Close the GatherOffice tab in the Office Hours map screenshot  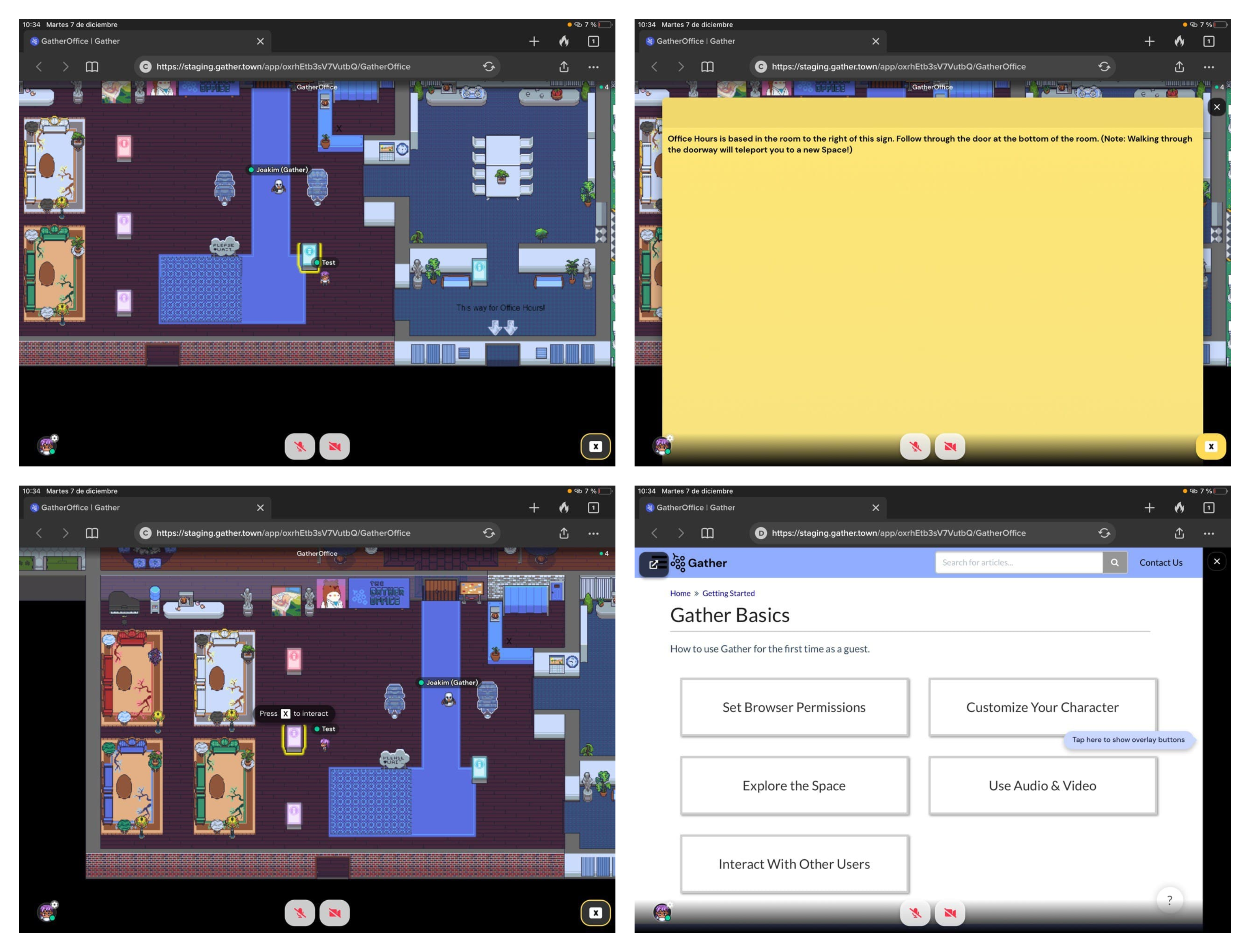[x=260, y=41]
